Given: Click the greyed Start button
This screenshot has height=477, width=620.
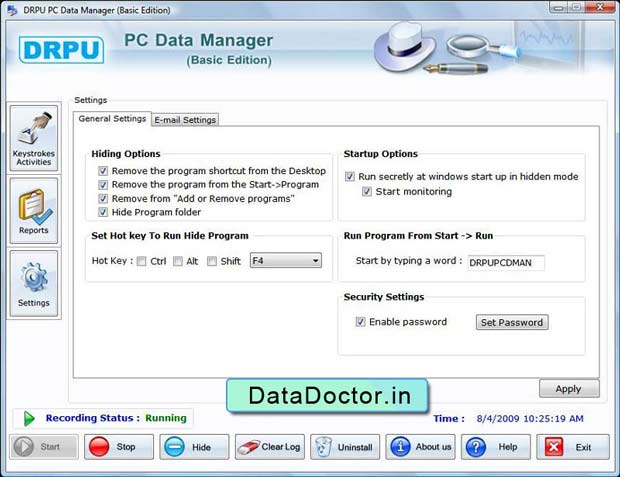Looking at the screenshot, I should click(43, 447).
